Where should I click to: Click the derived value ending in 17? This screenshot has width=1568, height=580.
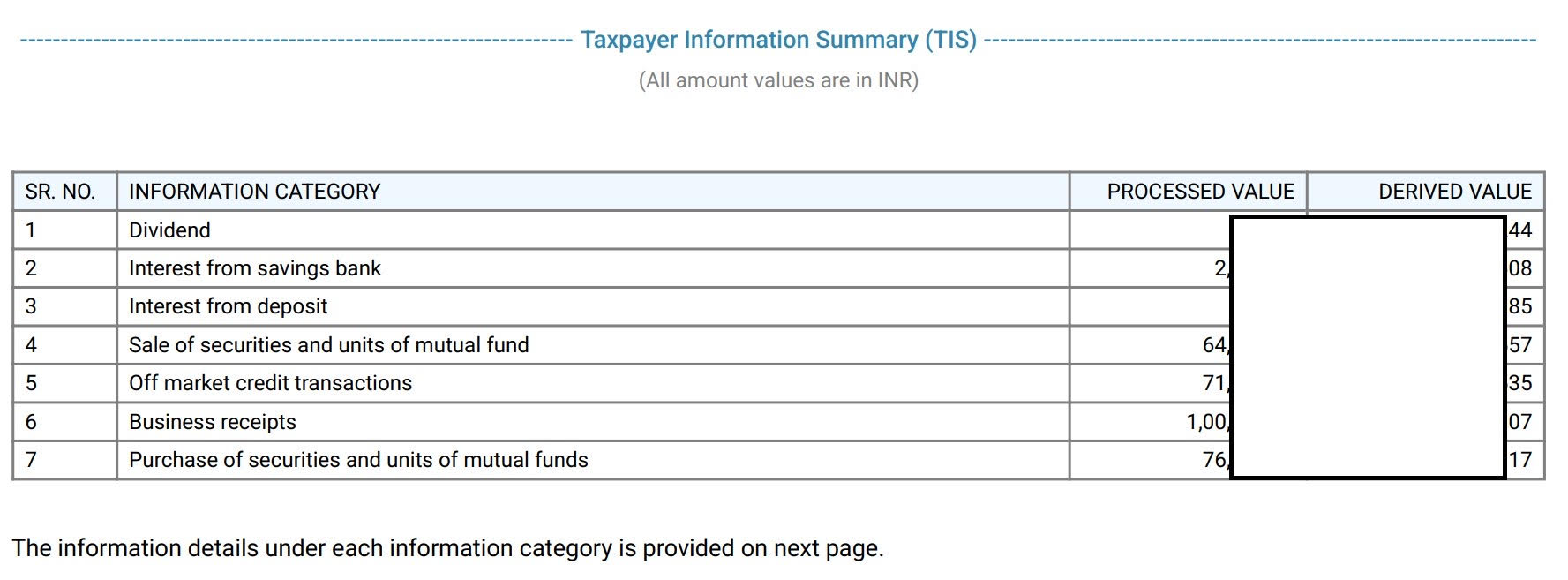[x=1520, y=460]
